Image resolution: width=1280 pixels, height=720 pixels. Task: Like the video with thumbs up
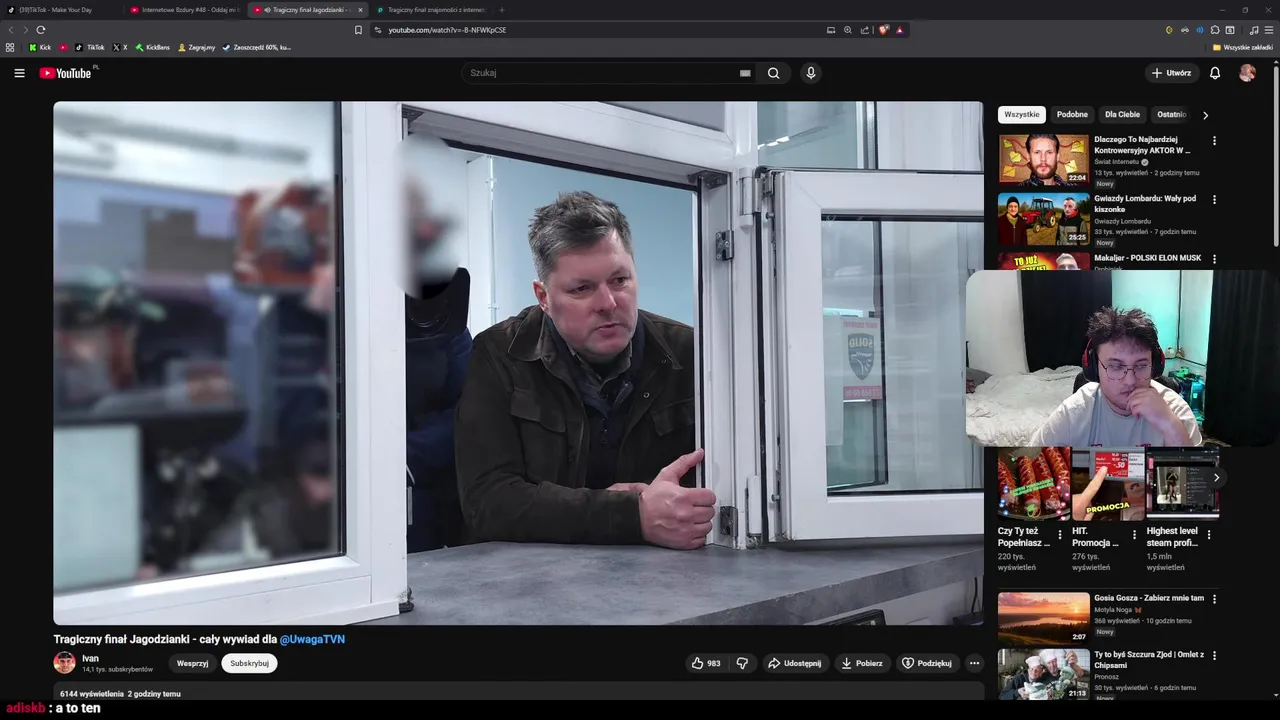coord(706,663)
